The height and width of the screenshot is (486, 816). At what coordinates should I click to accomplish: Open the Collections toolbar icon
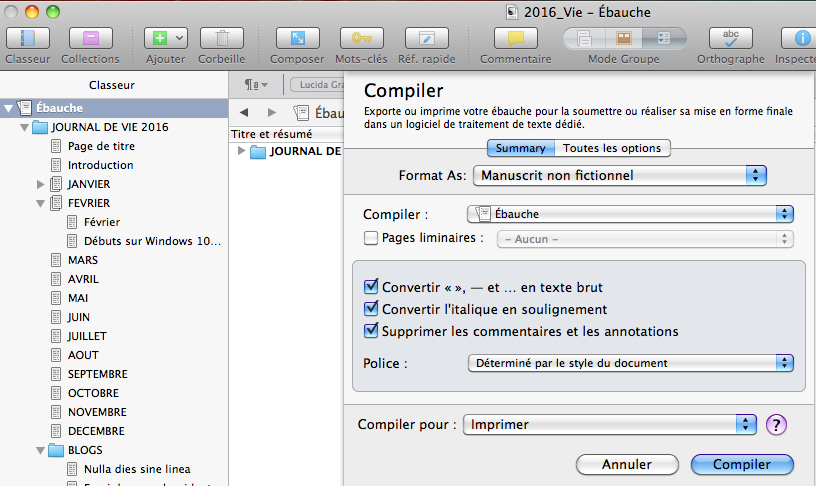pyautogui.click(x=90, y=38)
